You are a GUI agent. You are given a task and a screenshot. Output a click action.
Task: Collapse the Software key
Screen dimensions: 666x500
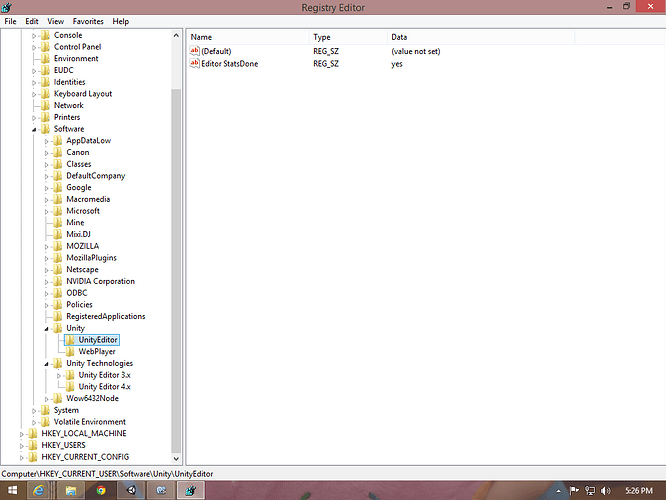click(34, 129)
